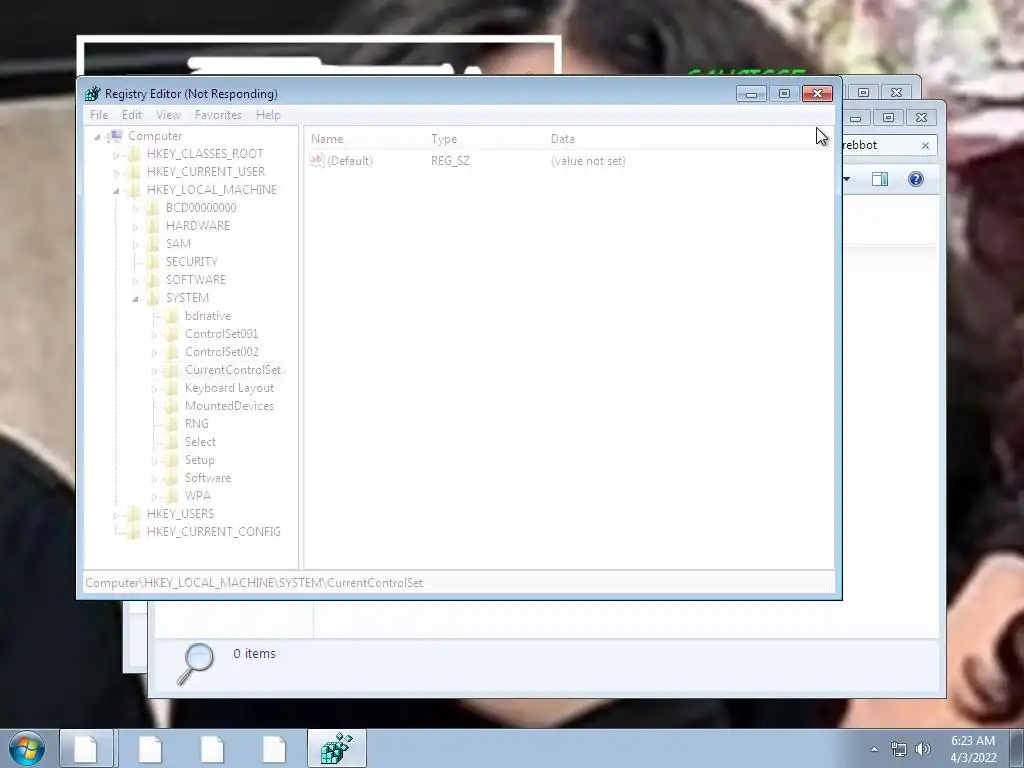Select the Setup key

tap(199, 460)
